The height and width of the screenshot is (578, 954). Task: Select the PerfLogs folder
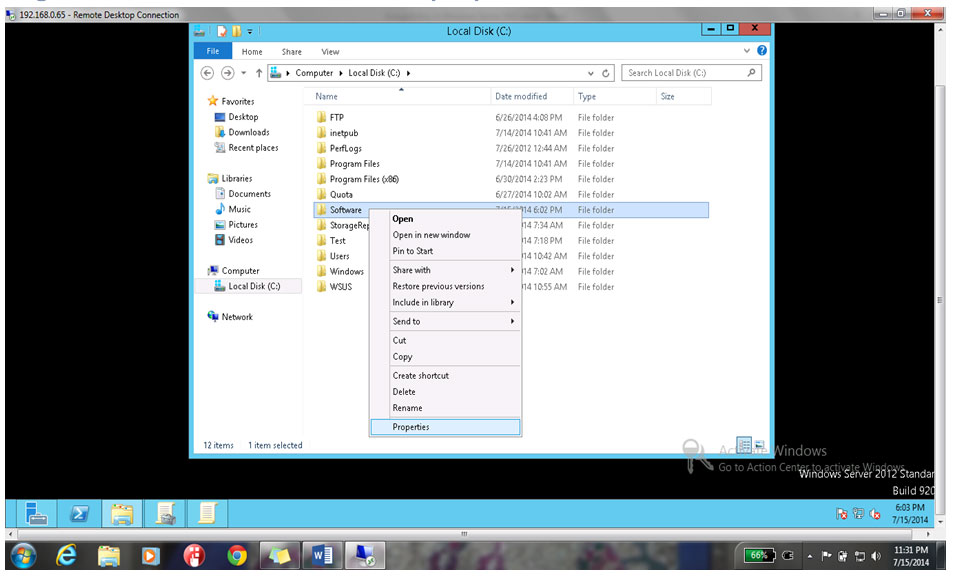click(x=345, y=148)
